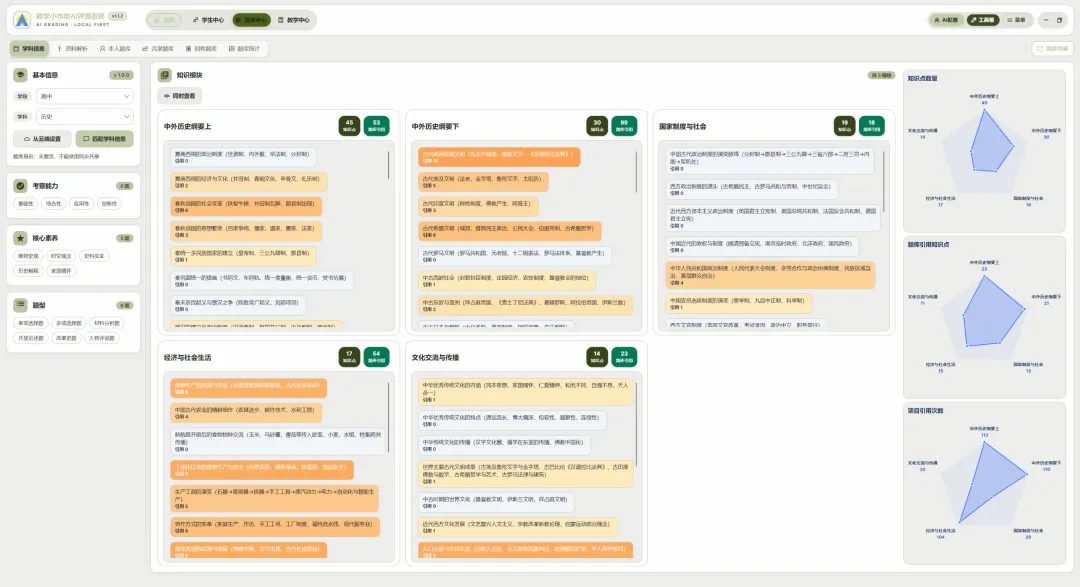Switch to the 学生中心 tab
This screenshot has height=587, width=1080.
(208, 20)
